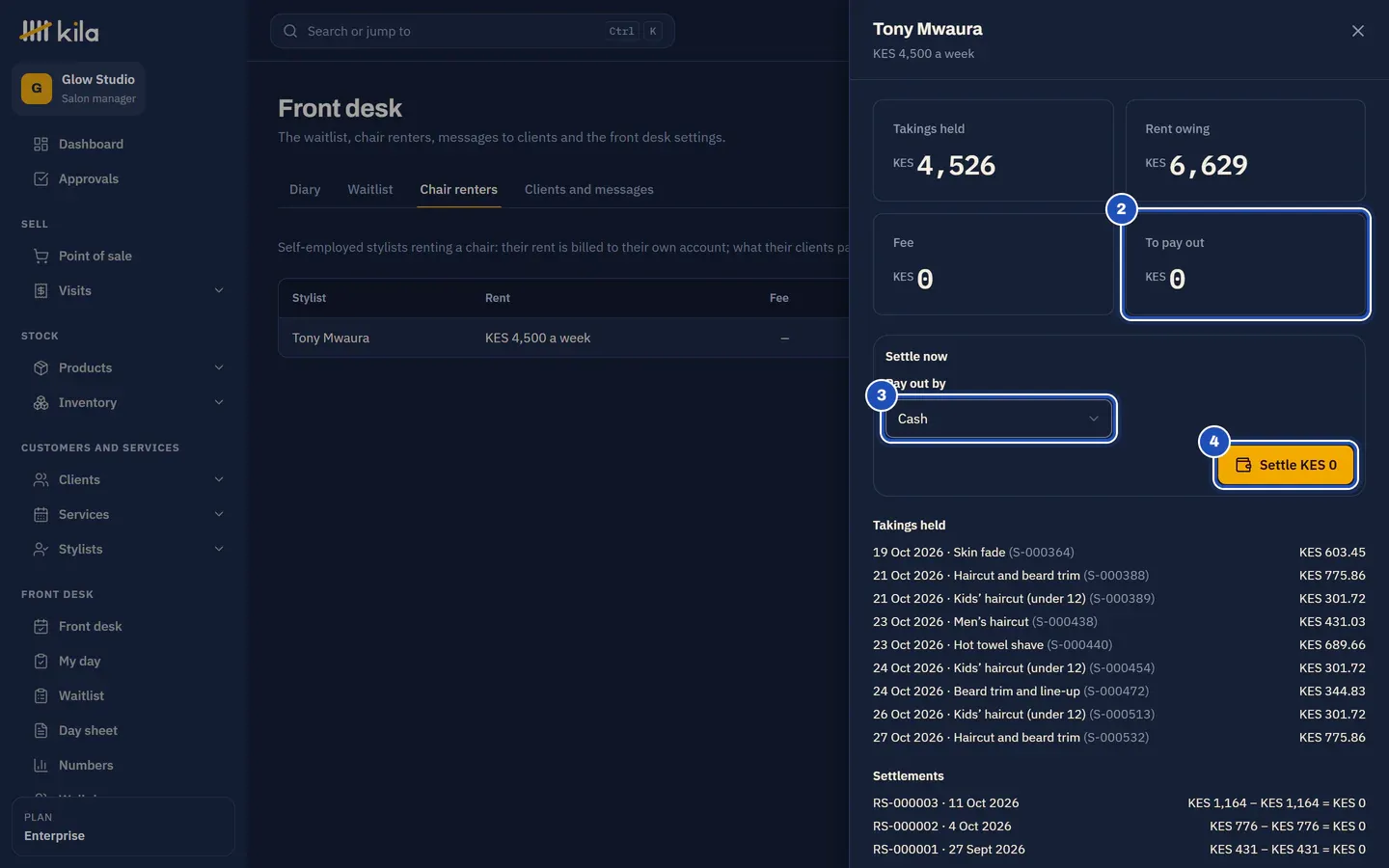1389x868 pixels.
Task: Click the Day sheet document icon
Action: point(41,731)
